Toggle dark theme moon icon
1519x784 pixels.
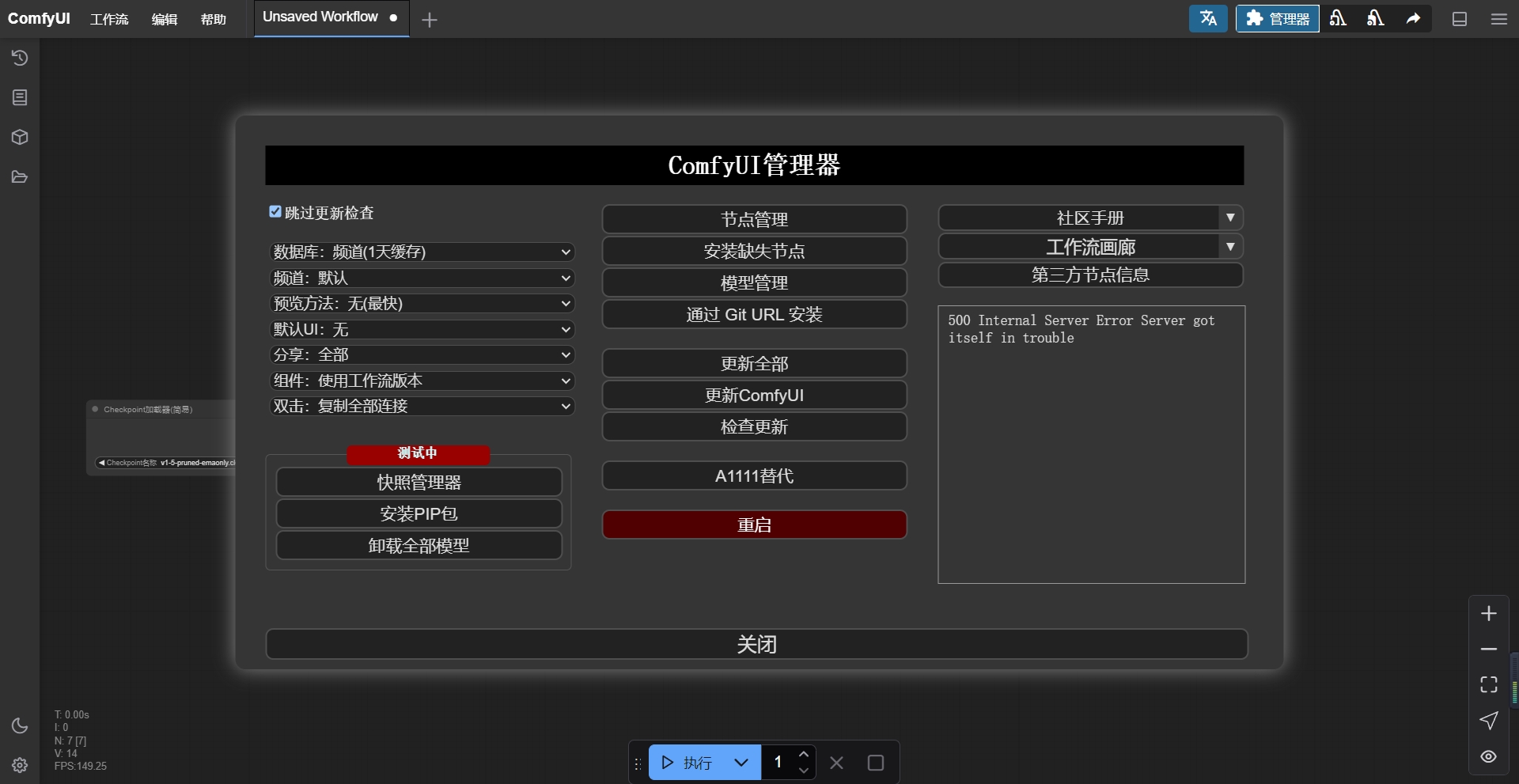(20, 725)
